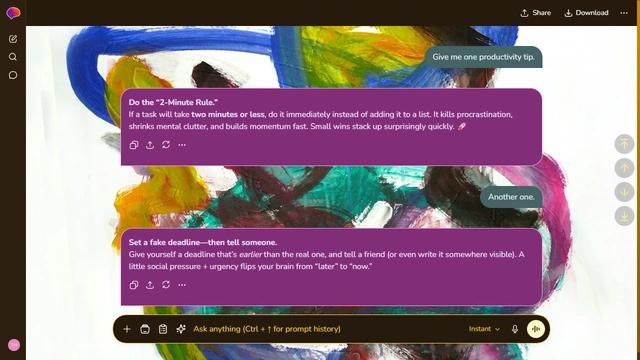Click the plus attach icon in prompt bar

coord(127,329)
